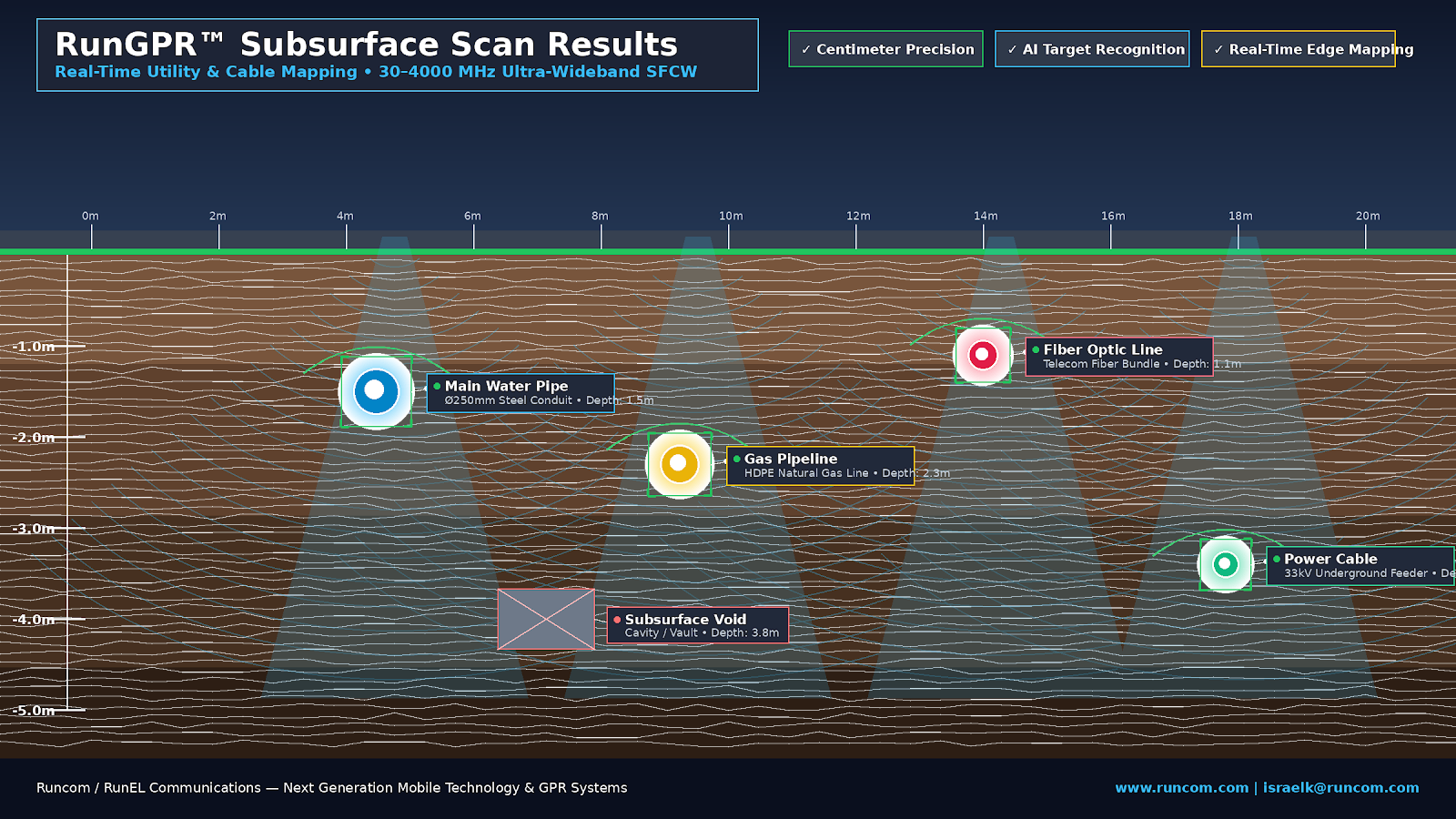
Task: Click the red Fiber Optic Line target marker
Action: point(983,355)
